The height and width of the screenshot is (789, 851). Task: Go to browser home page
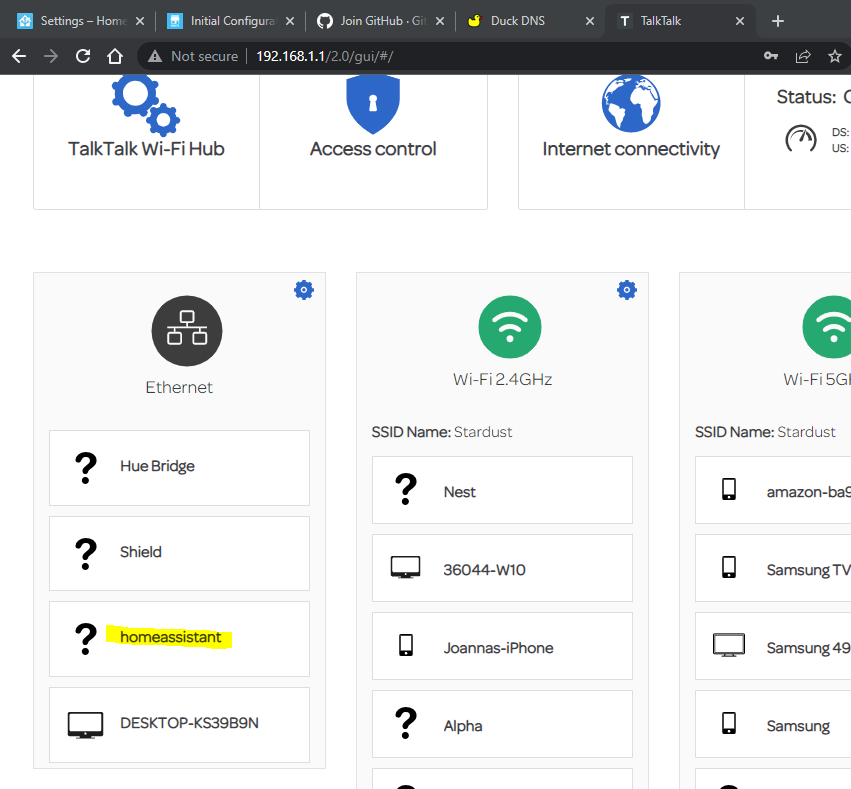(115, 56)
